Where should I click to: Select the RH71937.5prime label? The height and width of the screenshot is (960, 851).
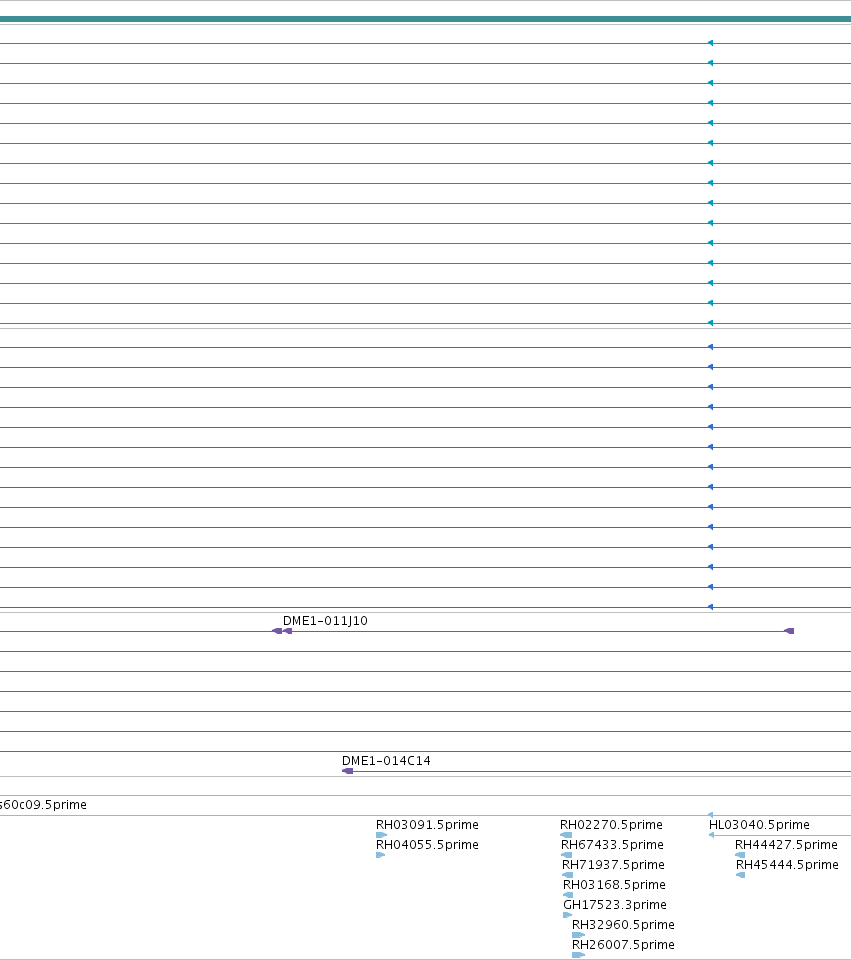tap(613, 865)
